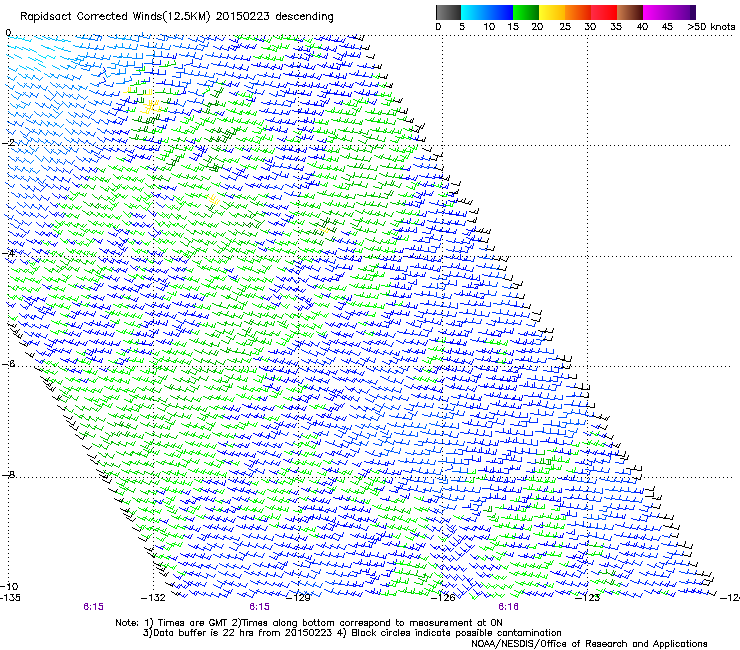740x650 pixels.
Task: Click the yellow 20-25 knots legend segment
Action: 552,12
